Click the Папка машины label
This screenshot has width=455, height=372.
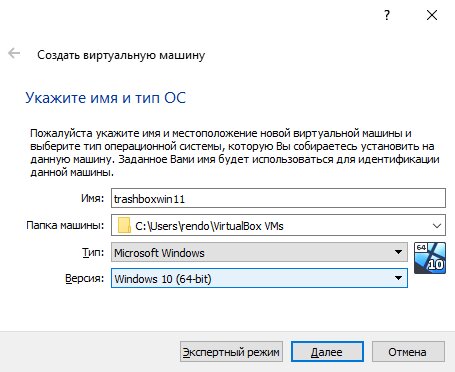(65, 225)
